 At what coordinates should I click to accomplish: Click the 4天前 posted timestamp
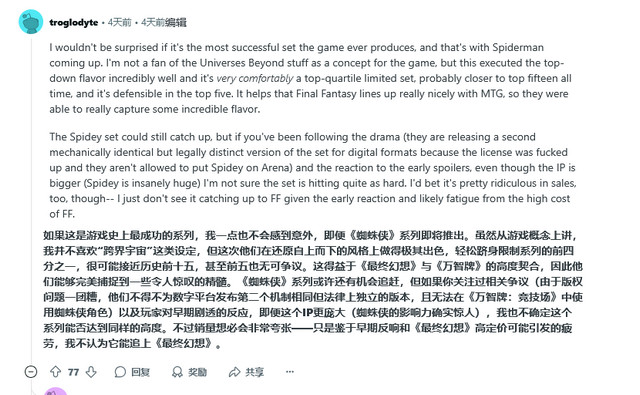point(120,22)
